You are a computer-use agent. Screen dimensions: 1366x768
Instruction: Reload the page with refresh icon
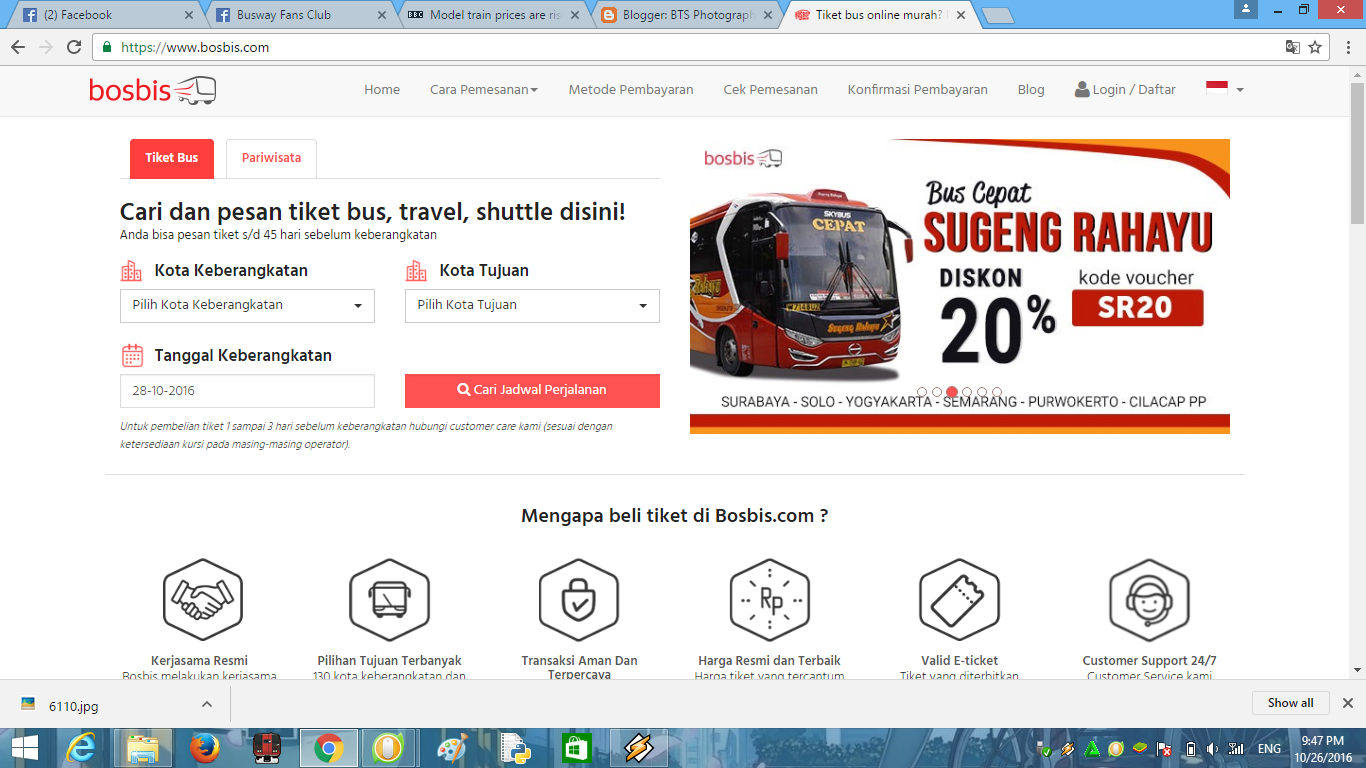tap(74, 47)
